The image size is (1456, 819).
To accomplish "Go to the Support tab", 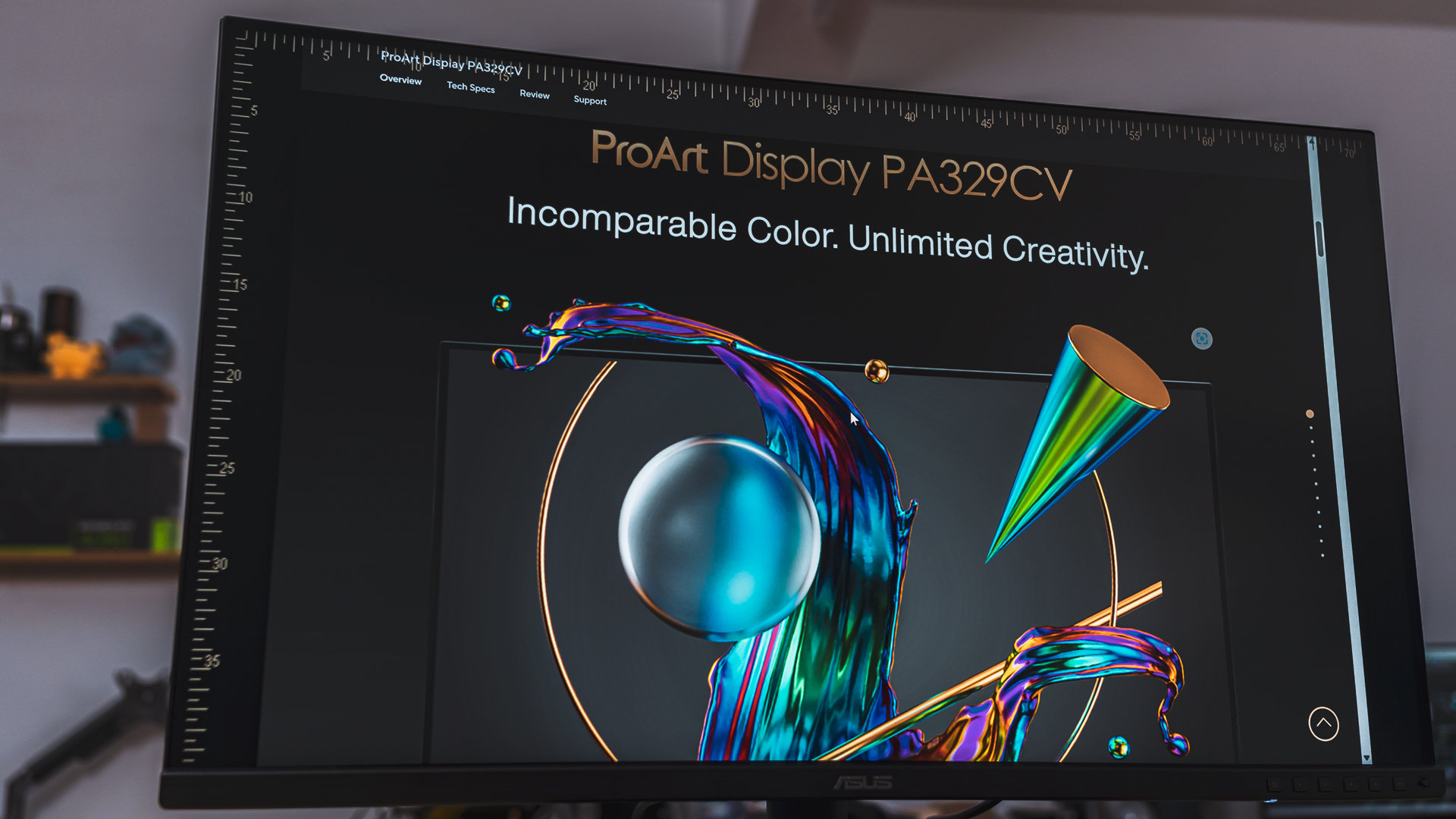I will click(x=590, y=100).
